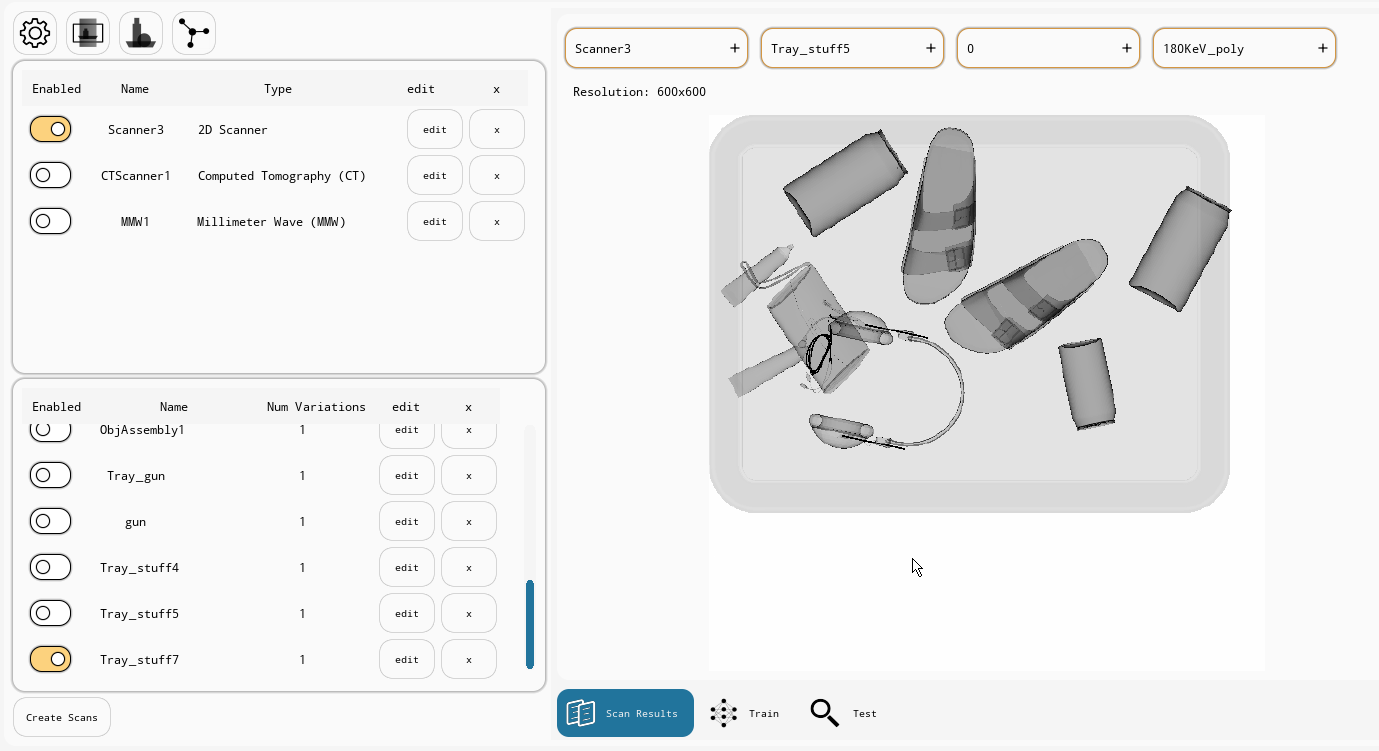The width and height of the screenshot is (1379, 751).
Task: Click edit button for CTScanner1
Action: (434, 175)
